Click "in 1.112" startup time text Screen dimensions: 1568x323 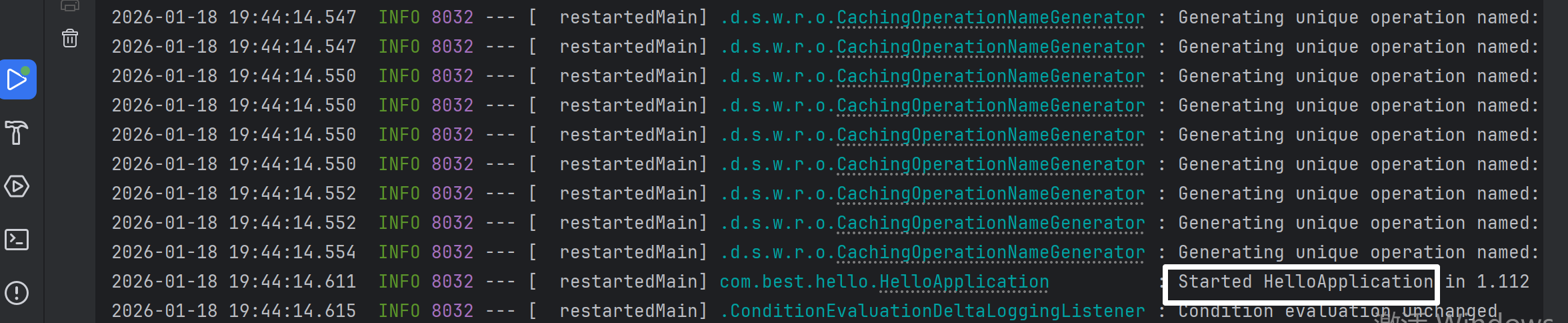click(x=1487, y=282)
